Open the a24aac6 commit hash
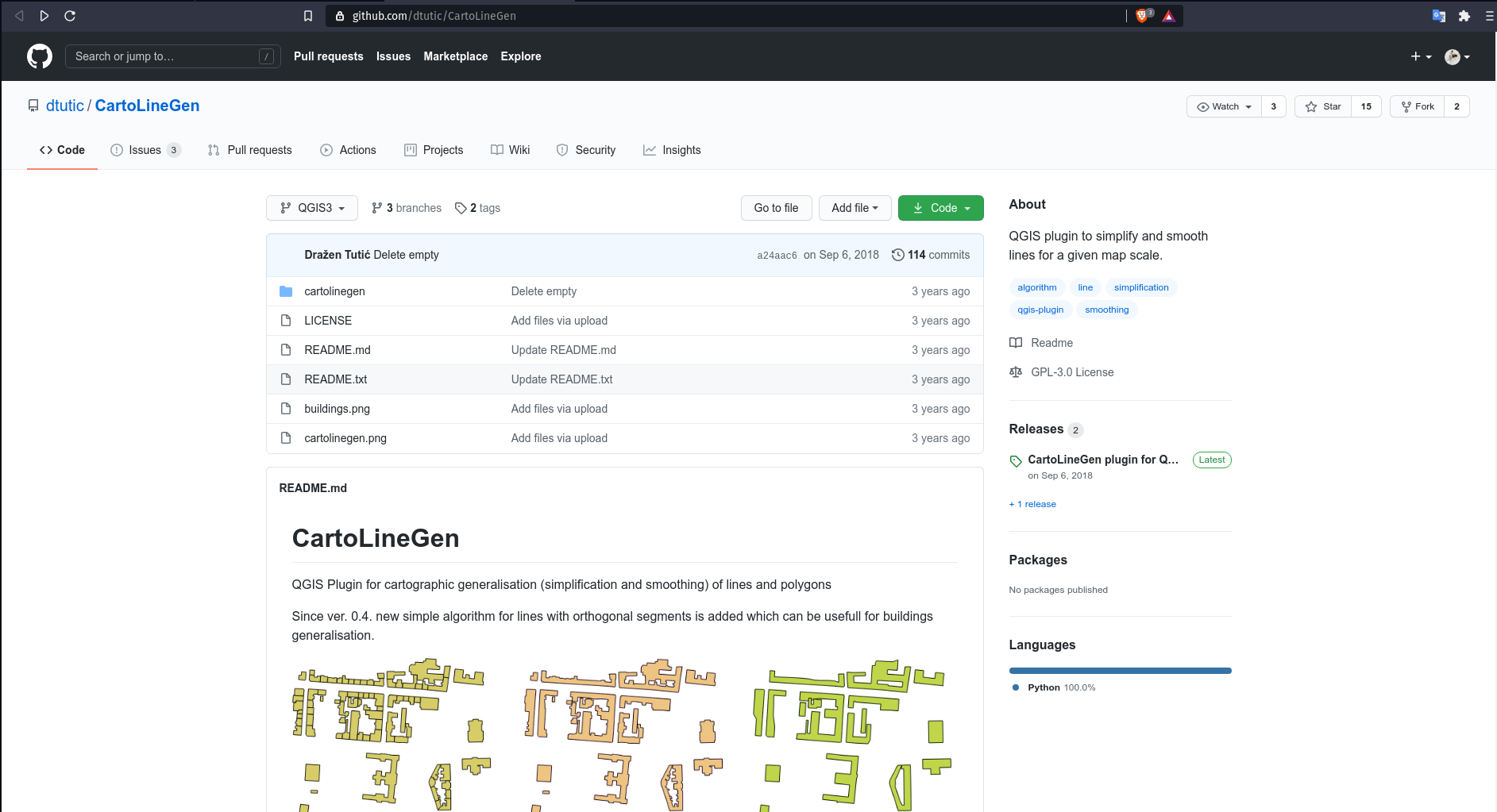1497x812 pixels. 777,256
